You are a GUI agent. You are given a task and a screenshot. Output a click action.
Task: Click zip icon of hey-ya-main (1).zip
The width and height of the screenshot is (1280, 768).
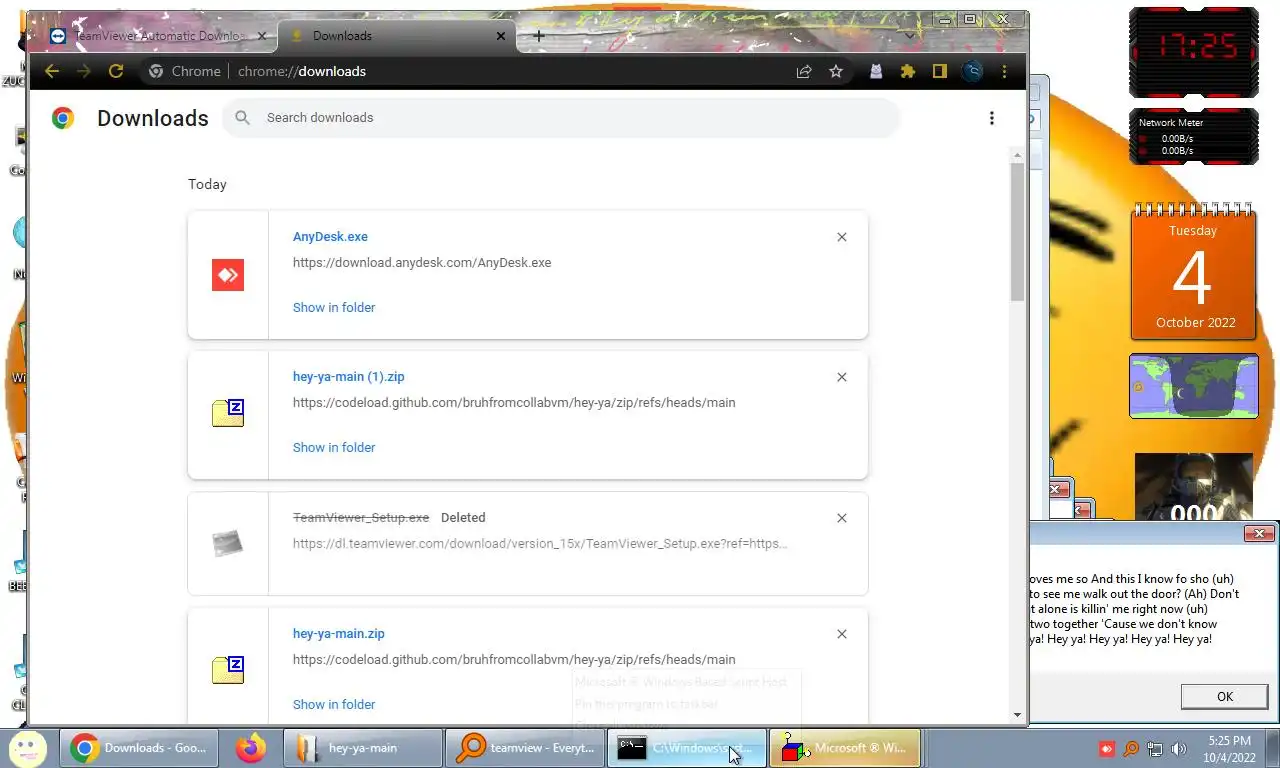coord(228,412)
